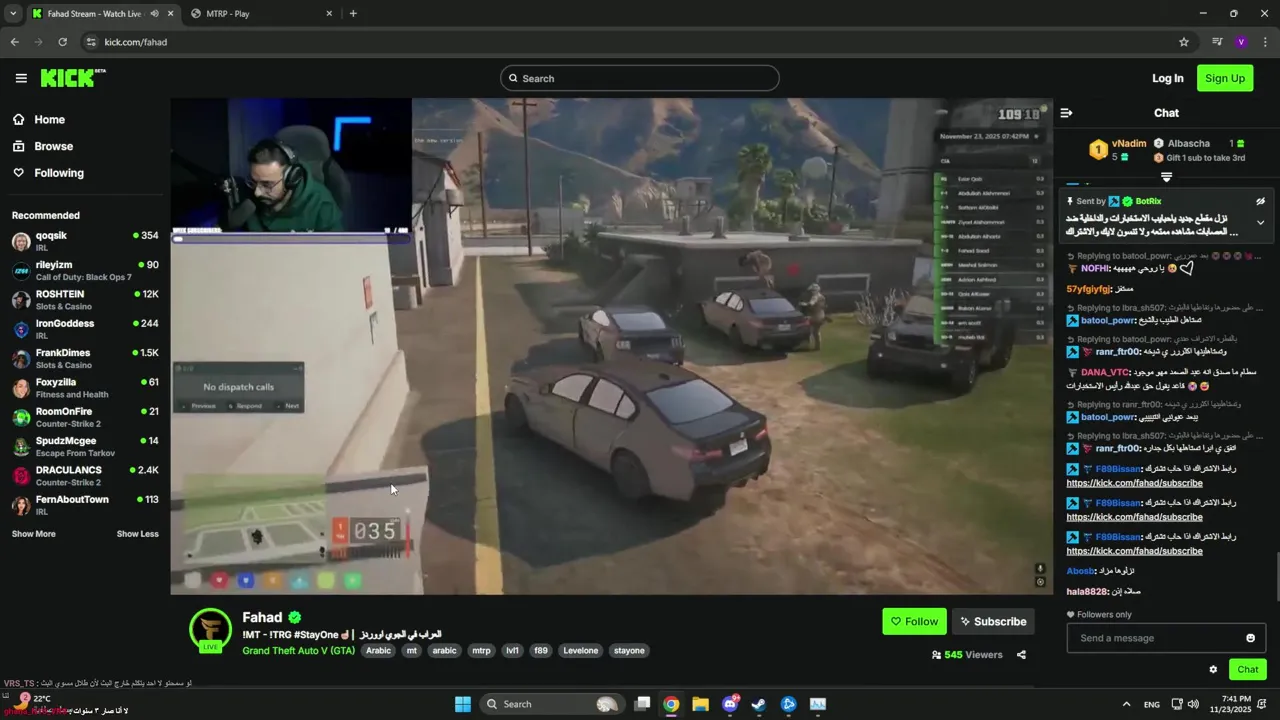
Task: Open a new browser tab
Action: [353, 14]
